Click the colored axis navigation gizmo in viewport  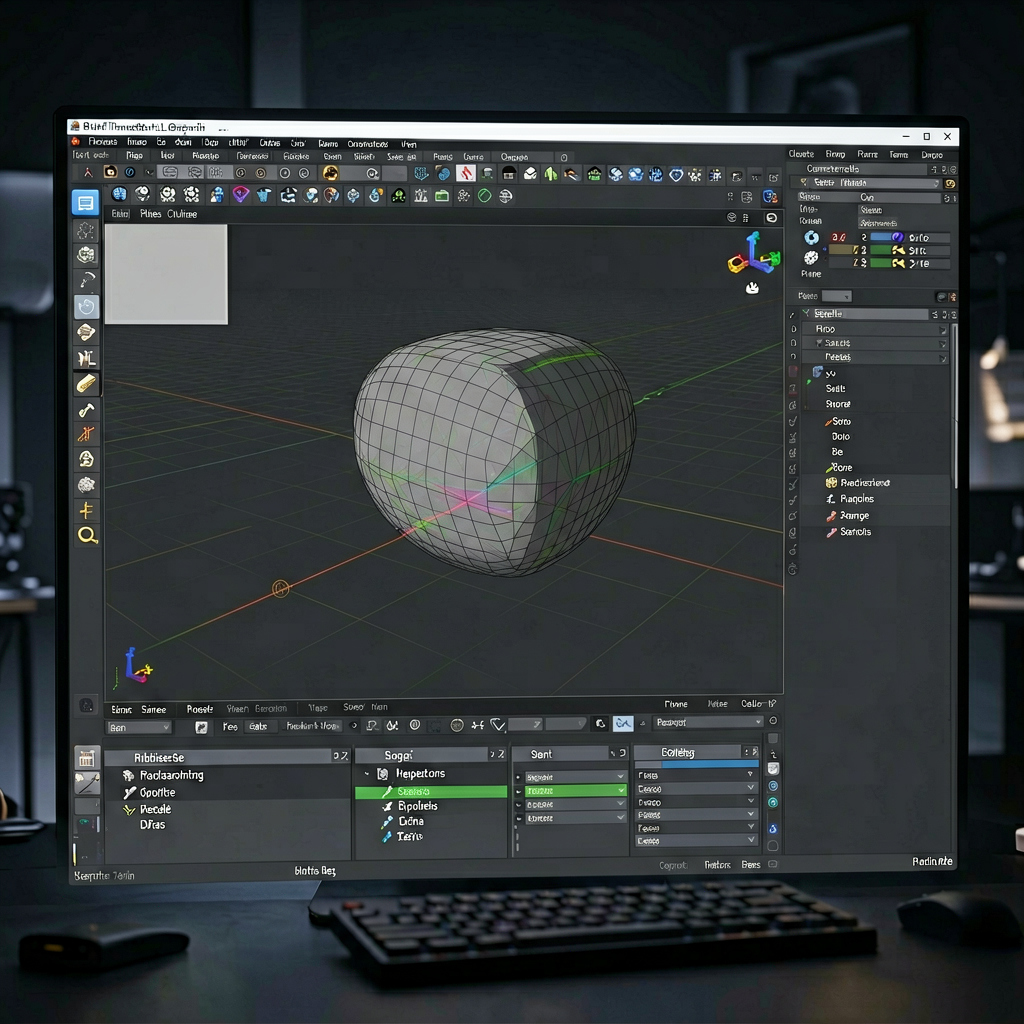point(754,253)
